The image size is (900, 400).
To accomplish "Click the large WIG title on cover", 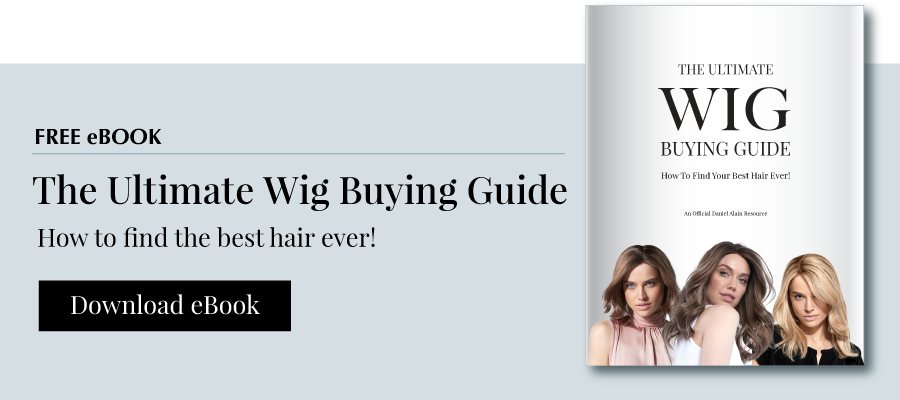I will [724, 109].
